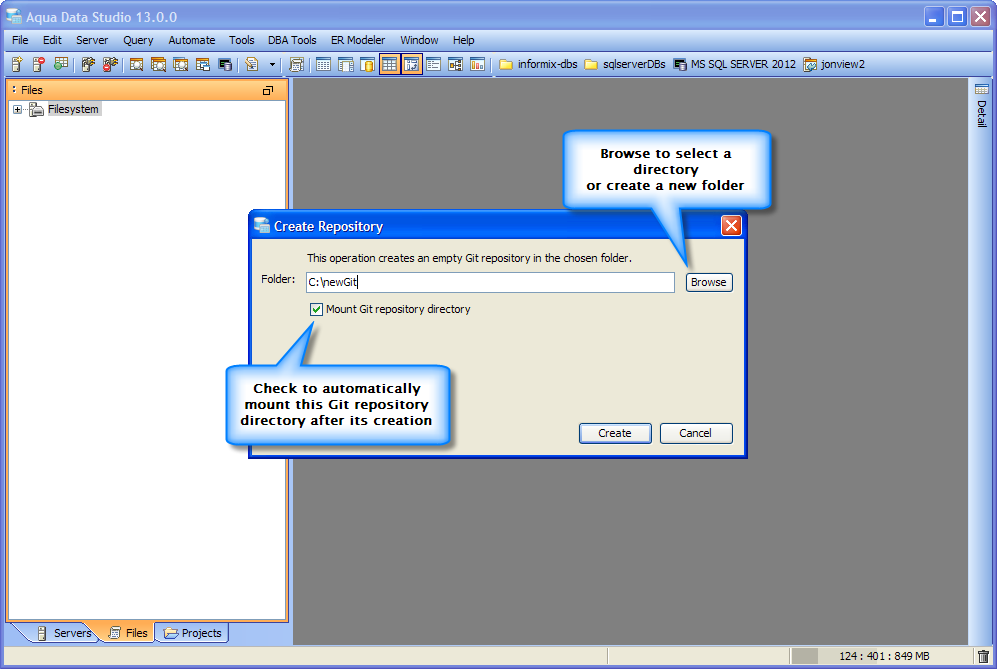
Task: Click Create to make the repository
Action: 615,433
